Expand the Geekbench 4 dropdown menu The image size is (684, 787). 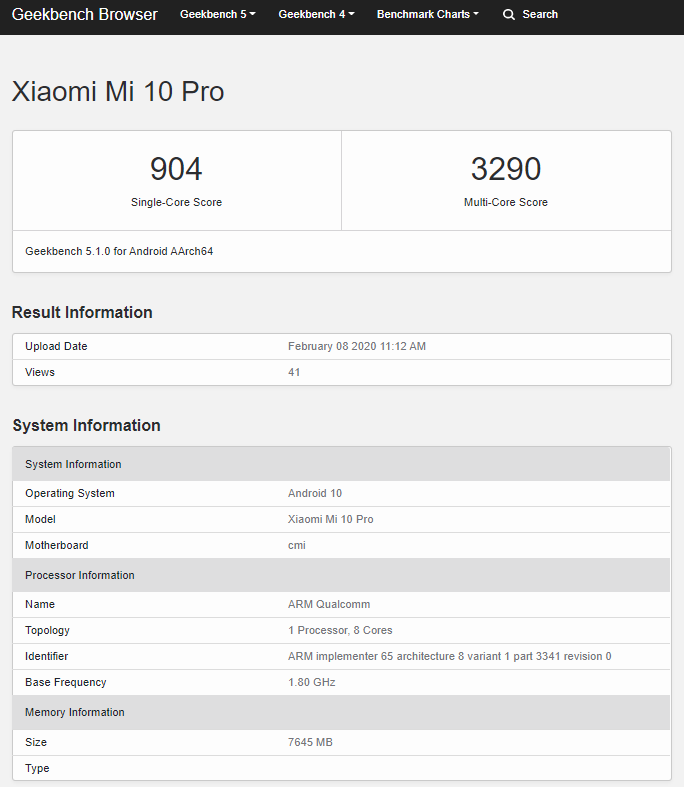316,15
